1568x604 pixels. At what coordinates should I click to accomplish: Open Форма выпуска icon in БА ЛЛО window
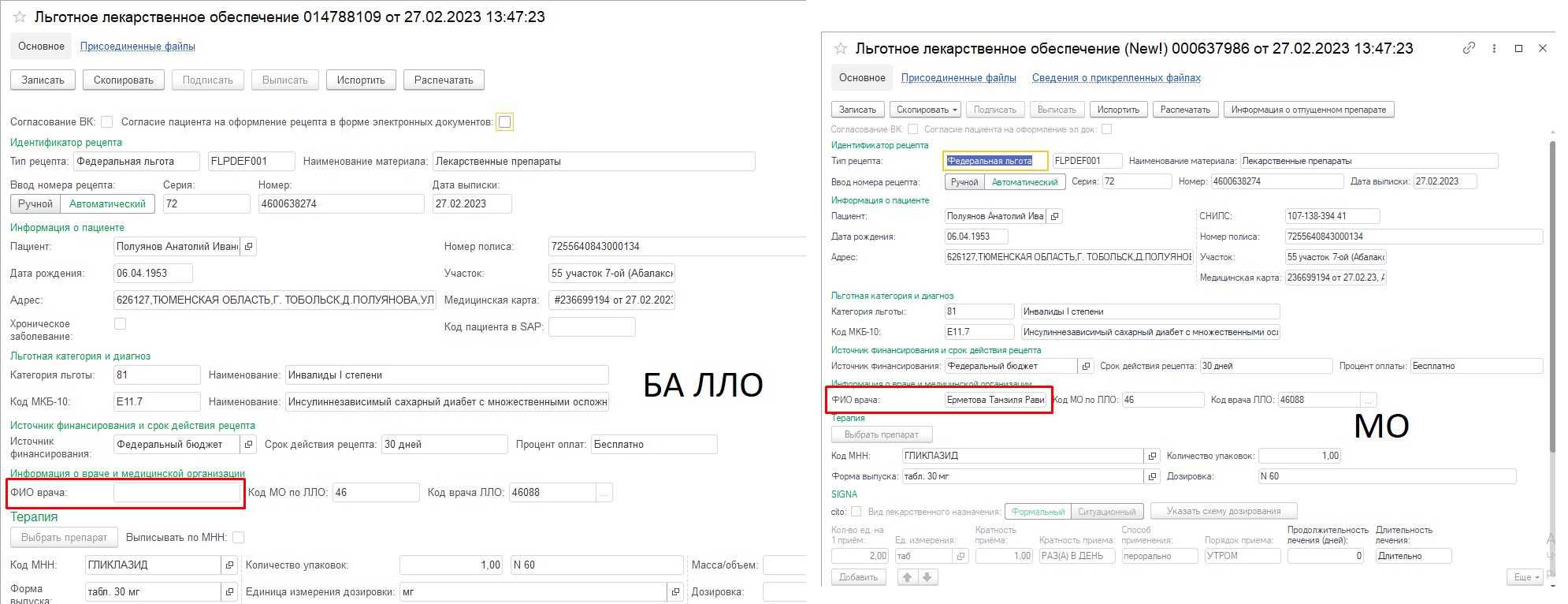tap(229, 592)
